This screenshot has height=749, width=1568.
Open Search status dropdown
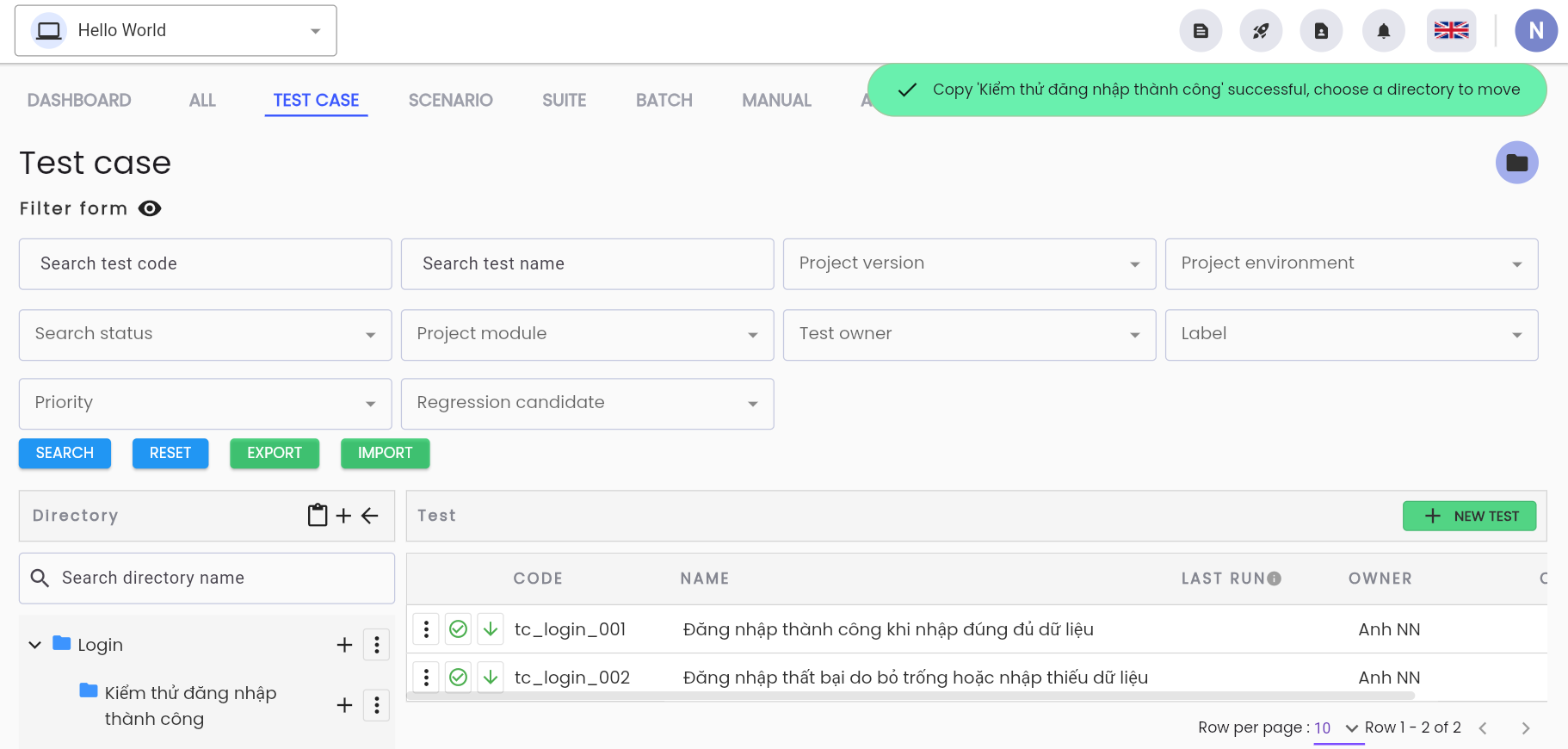click(205, 335)
